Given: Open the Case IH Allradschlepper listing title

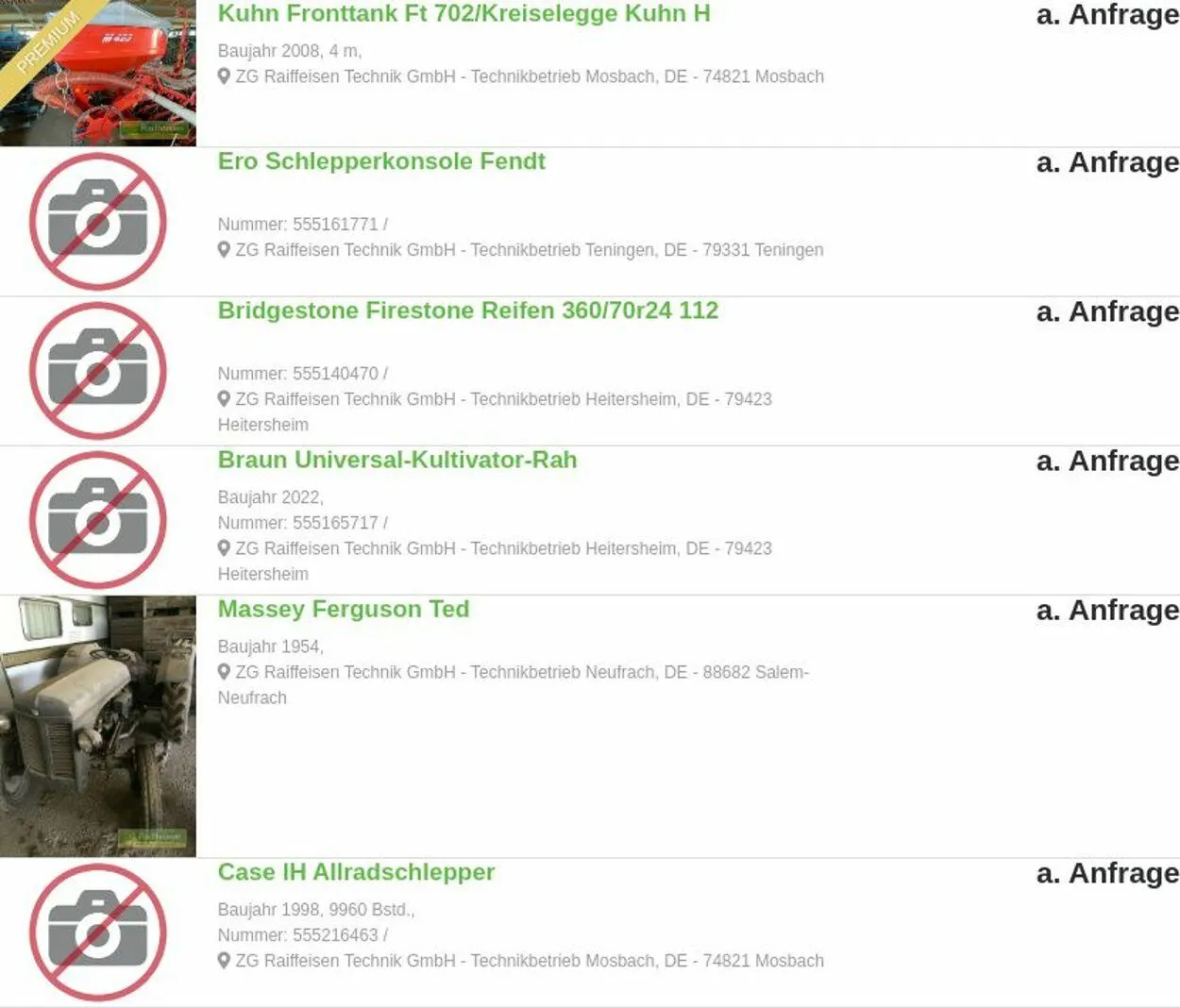Looking at the screenshot, I should [x=356, y=872].
